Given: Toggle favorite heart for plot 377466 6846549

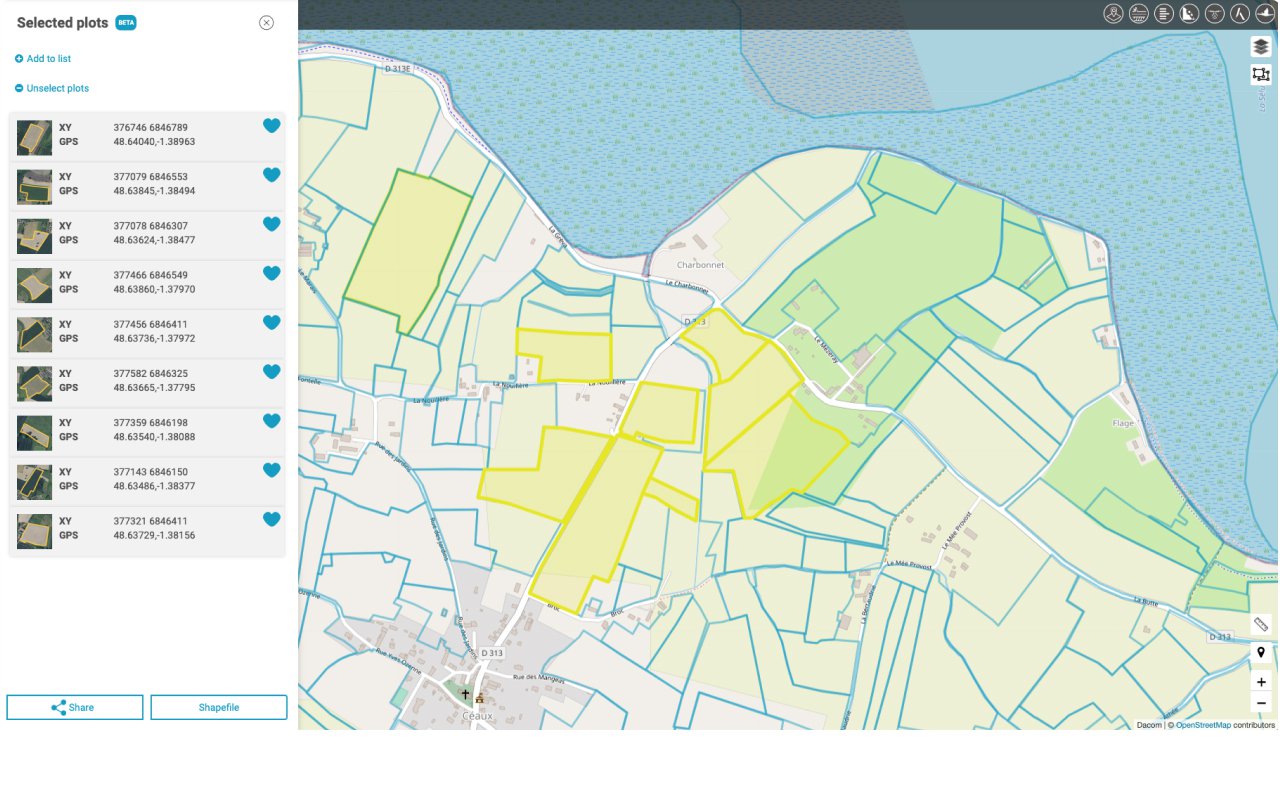Looking at the screenshot, I should (271, 272).
